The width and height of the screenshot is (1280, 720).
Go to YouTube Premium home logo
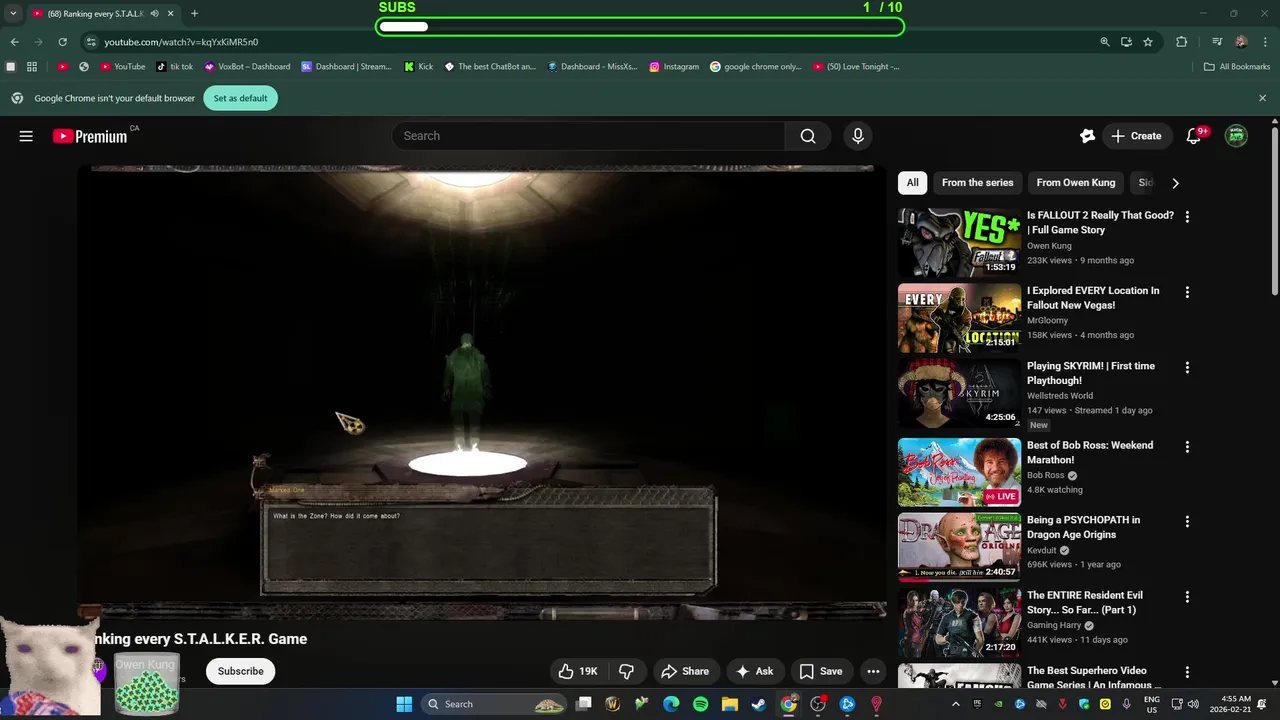[x=90, y=136]
